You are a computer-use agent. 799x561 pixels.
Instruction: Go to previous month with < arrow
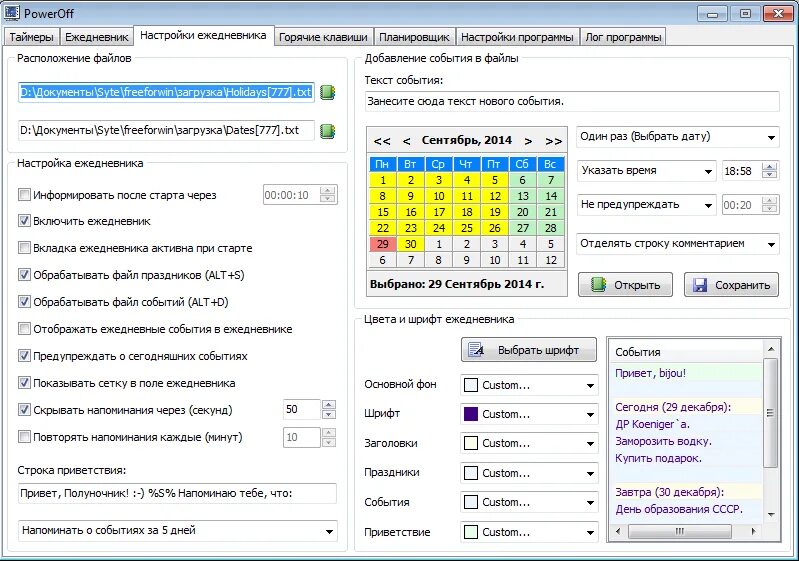coord(406,141)
